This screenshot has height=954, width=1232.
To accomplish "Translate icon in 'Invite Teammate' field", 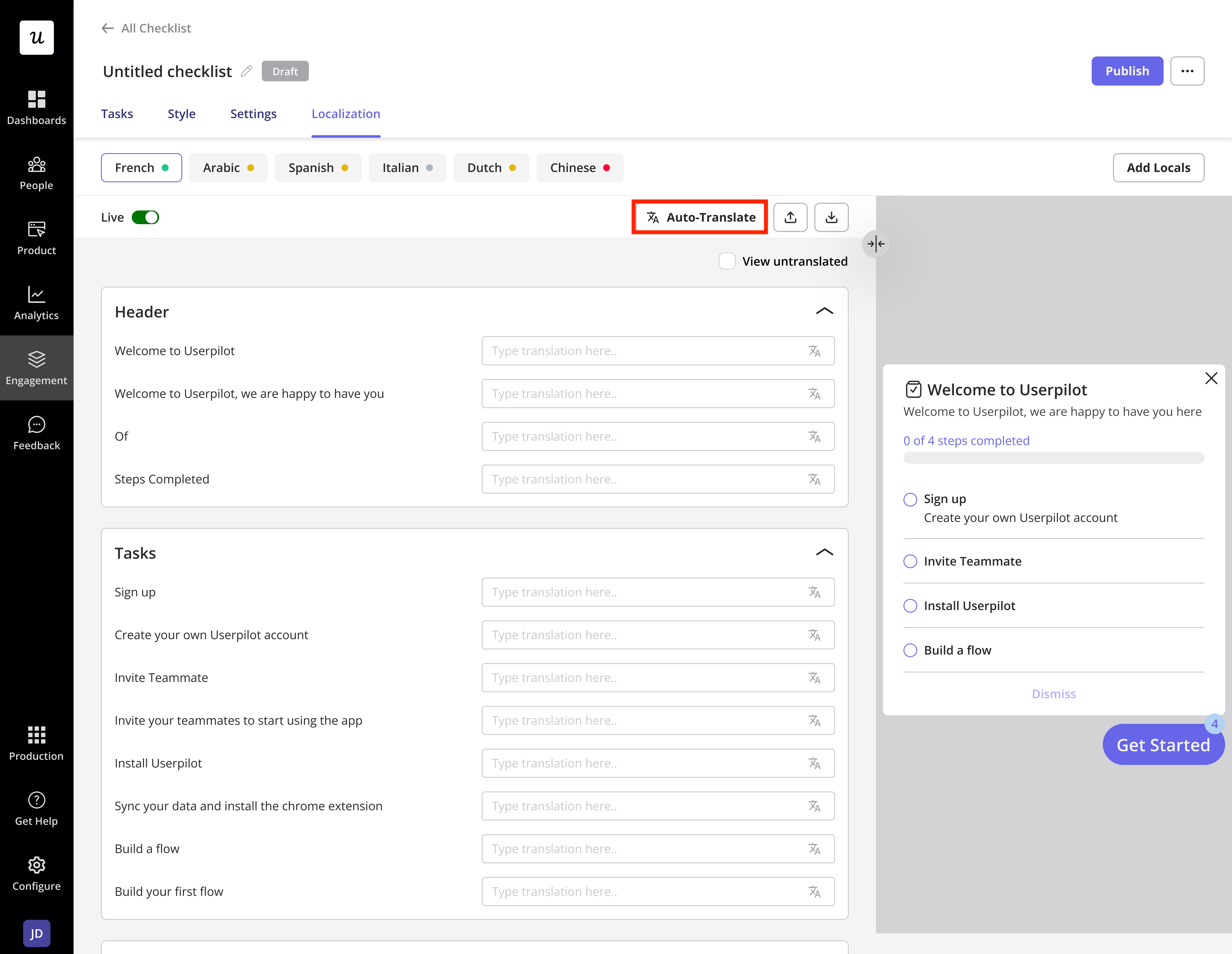I will pos(814,678).
